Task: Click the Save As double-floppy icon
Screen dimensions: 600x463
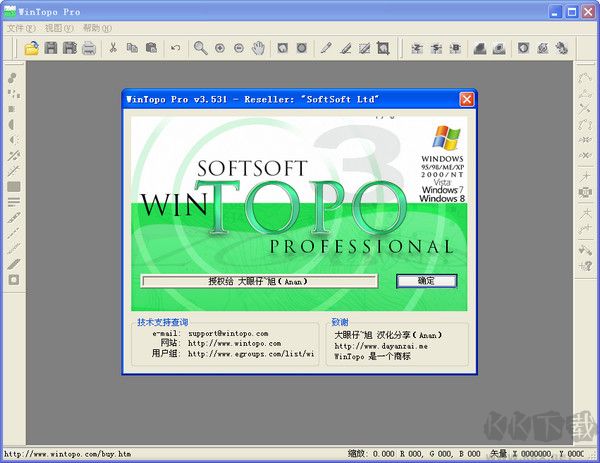Action: coord(70,48)
